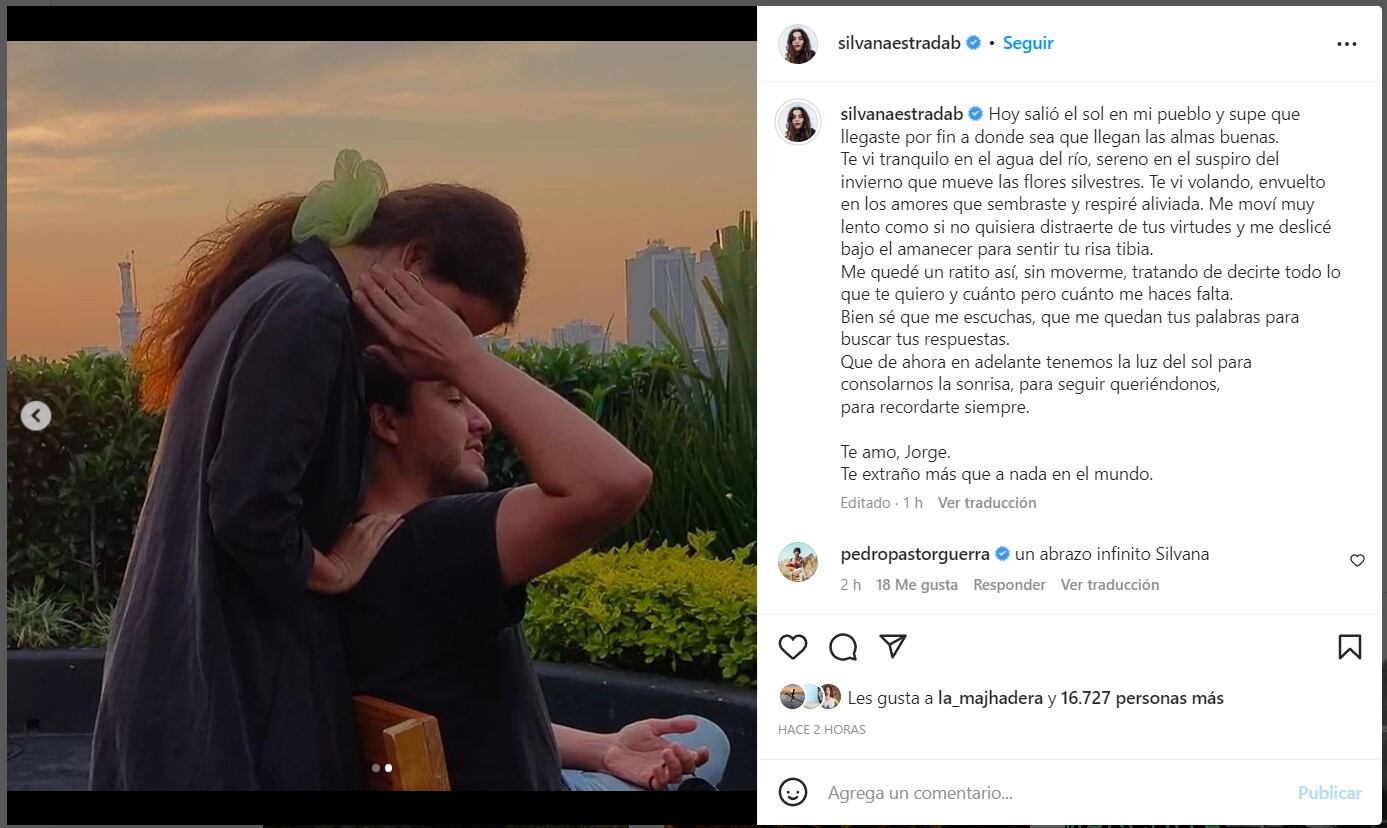Like pedropastorguerra's comment
Screen dimensions: 1387x828
[x=1357, y=560]
